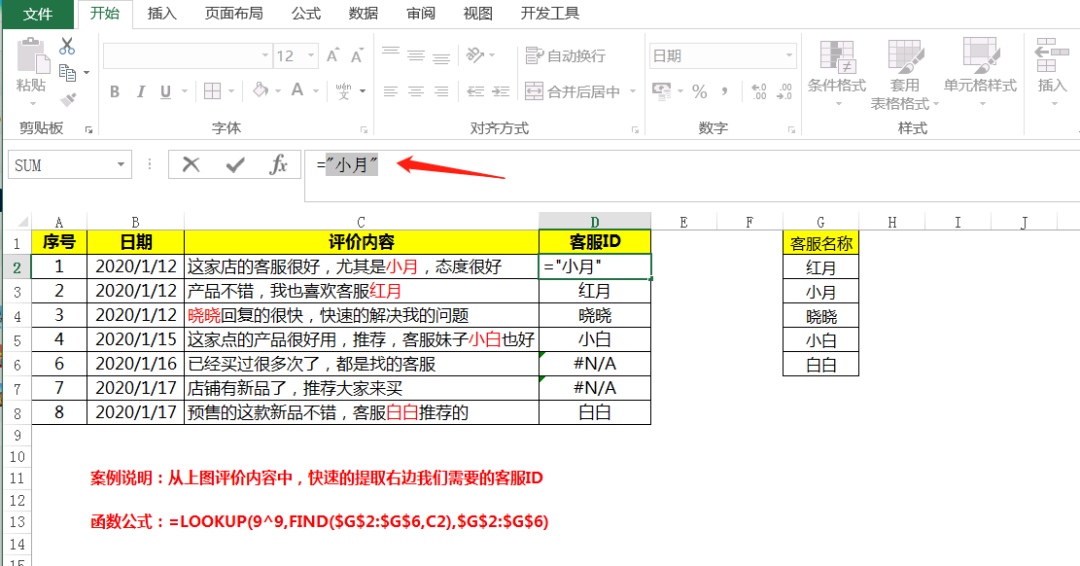Click the Insert Function fx icon
Image resolution: width=1080 pixels, height=566 pixels.
(x=278, y=165)
